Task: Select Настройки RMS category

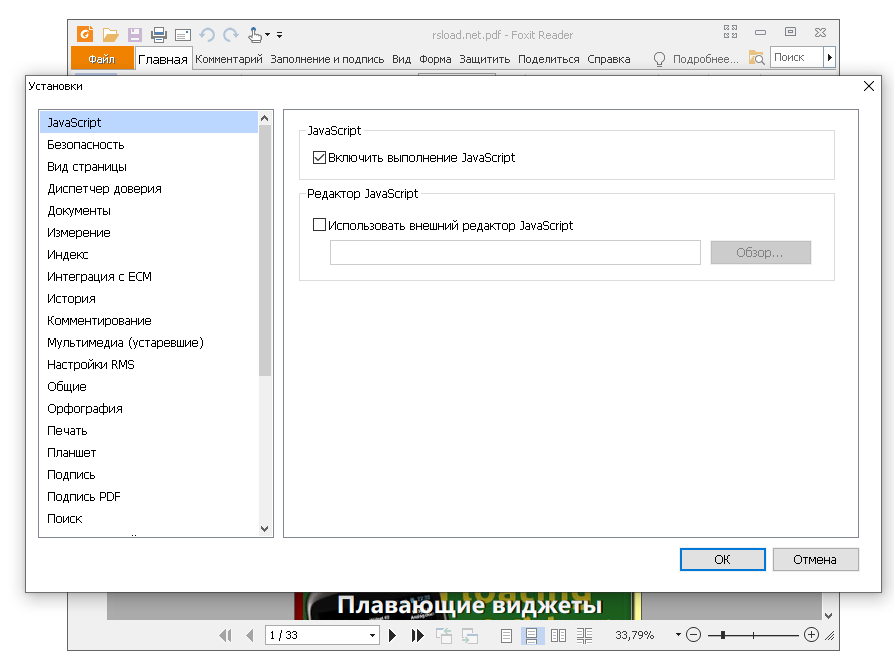Action: (149, 364)
